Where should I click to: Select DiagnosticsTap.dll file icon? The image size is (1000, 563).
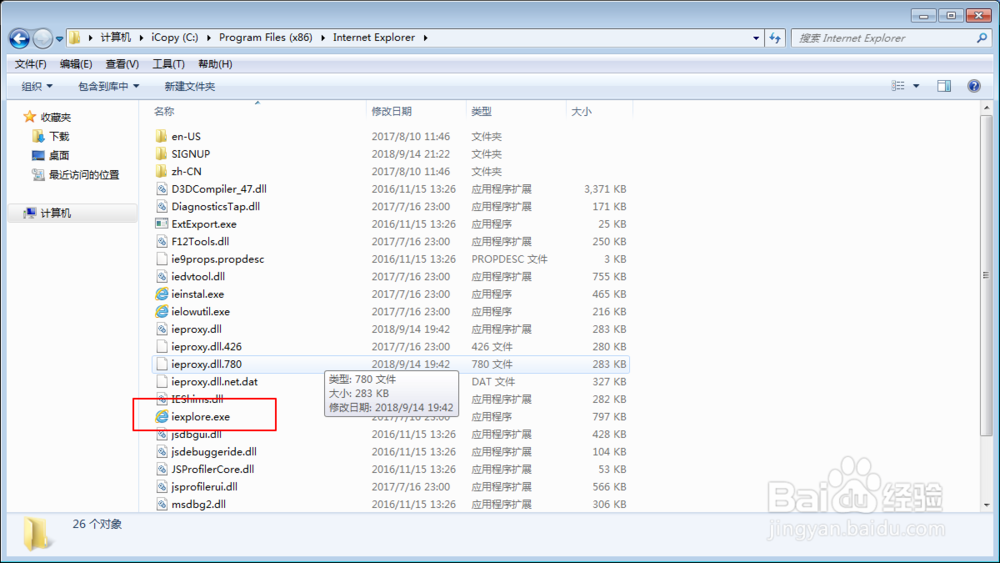coord(162,206)
